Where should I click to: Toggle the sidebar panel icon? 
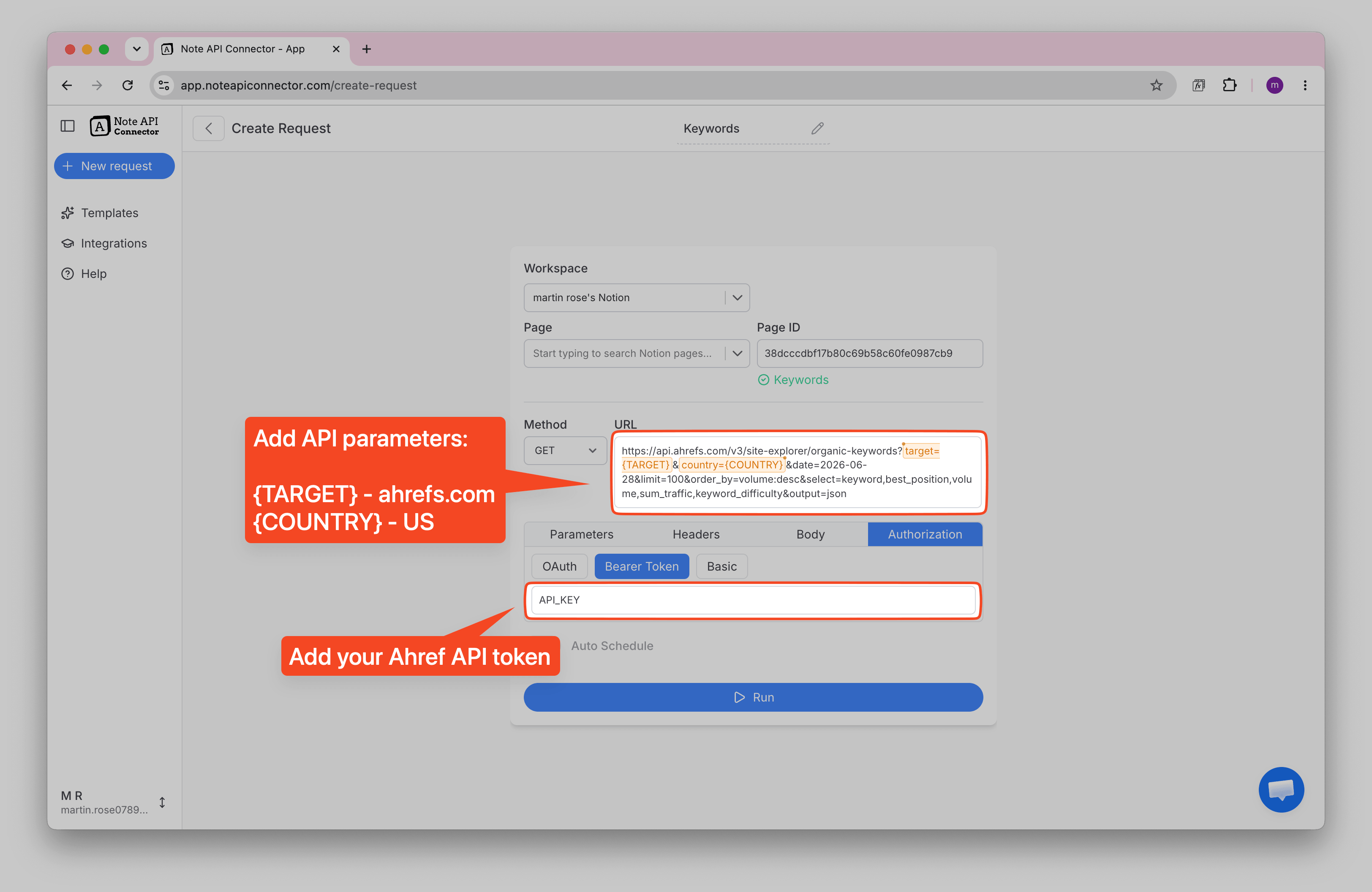[x=68, y=125]
